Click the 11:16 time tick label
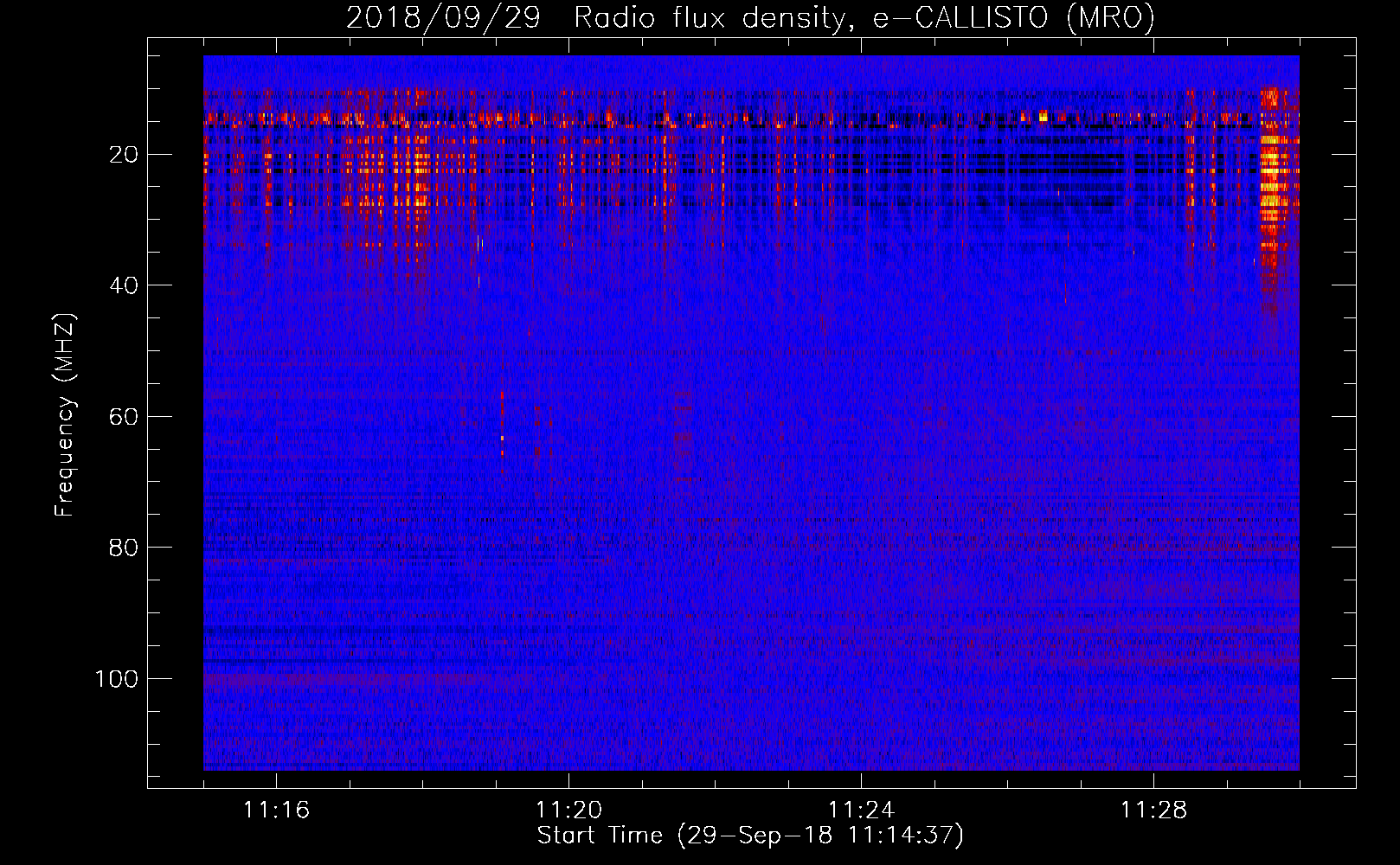 [276, 811]
